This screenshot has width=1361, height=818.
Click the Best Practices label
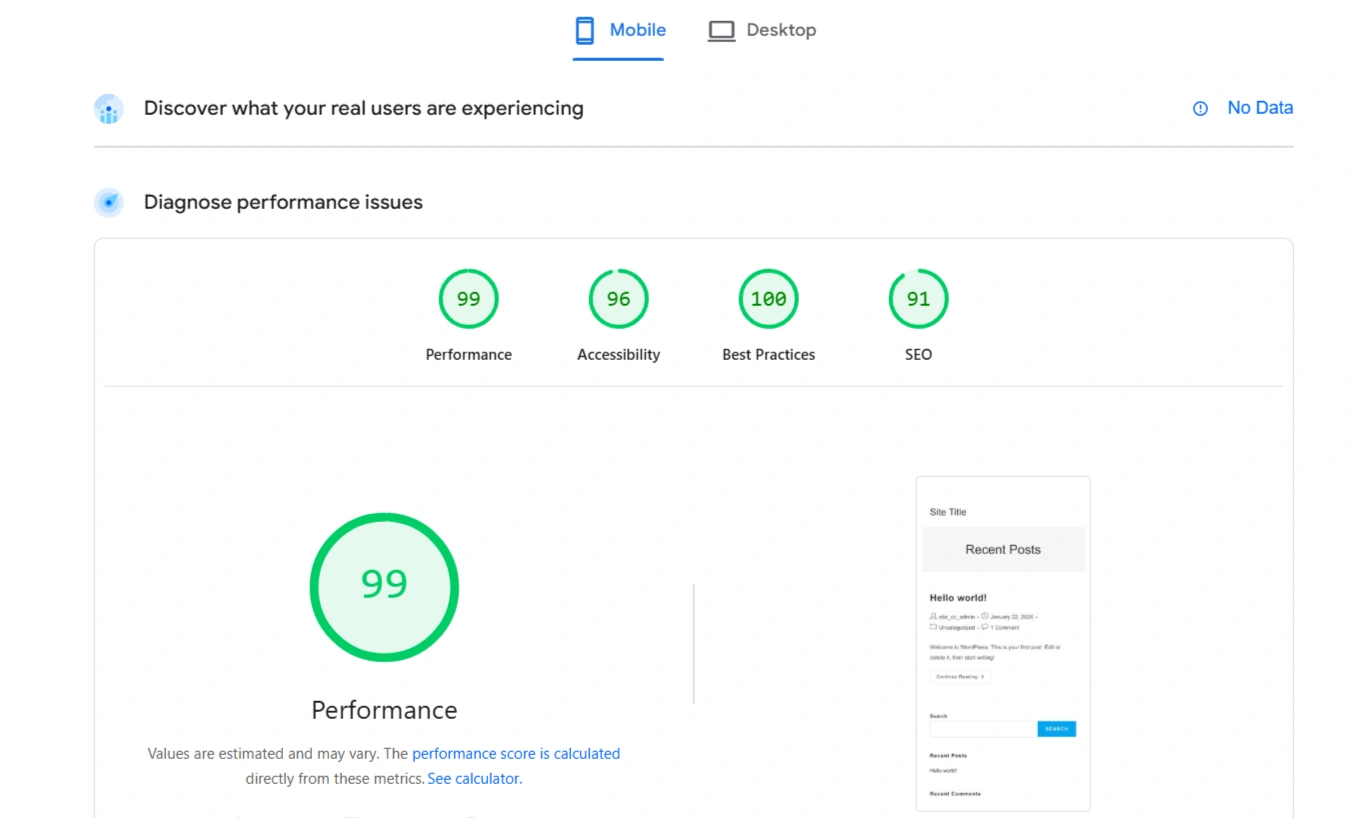(768, 355)
